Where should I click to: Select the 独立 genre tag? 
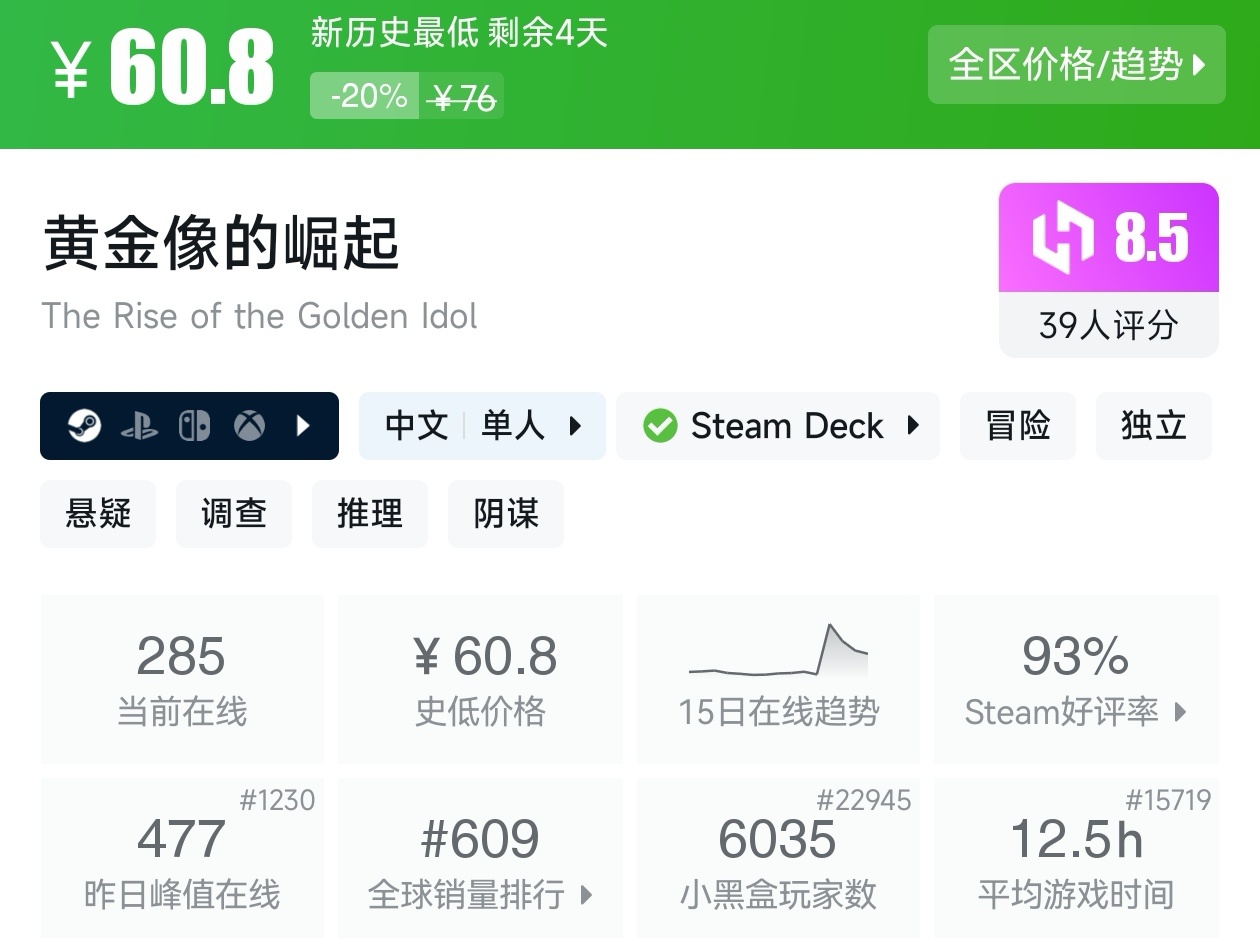[x=1153, y=426]
